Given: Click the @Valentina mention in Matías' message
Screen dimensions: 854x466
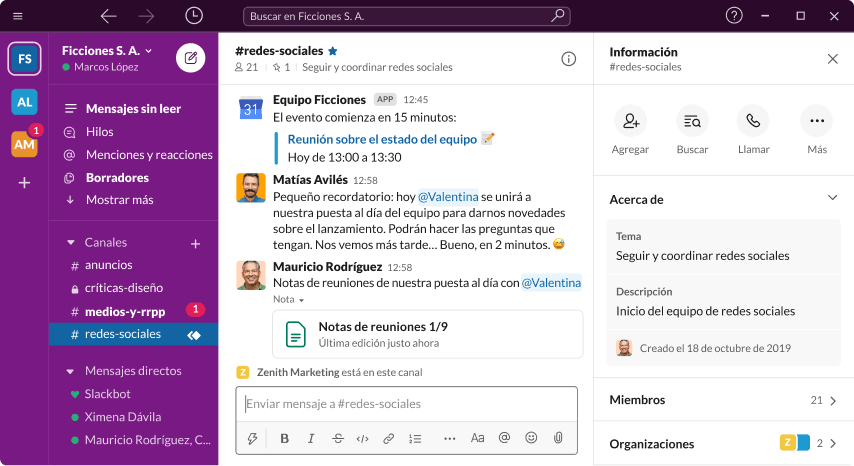Looking at the screenshot, I should pyautogui.click(x=448, y=197).
